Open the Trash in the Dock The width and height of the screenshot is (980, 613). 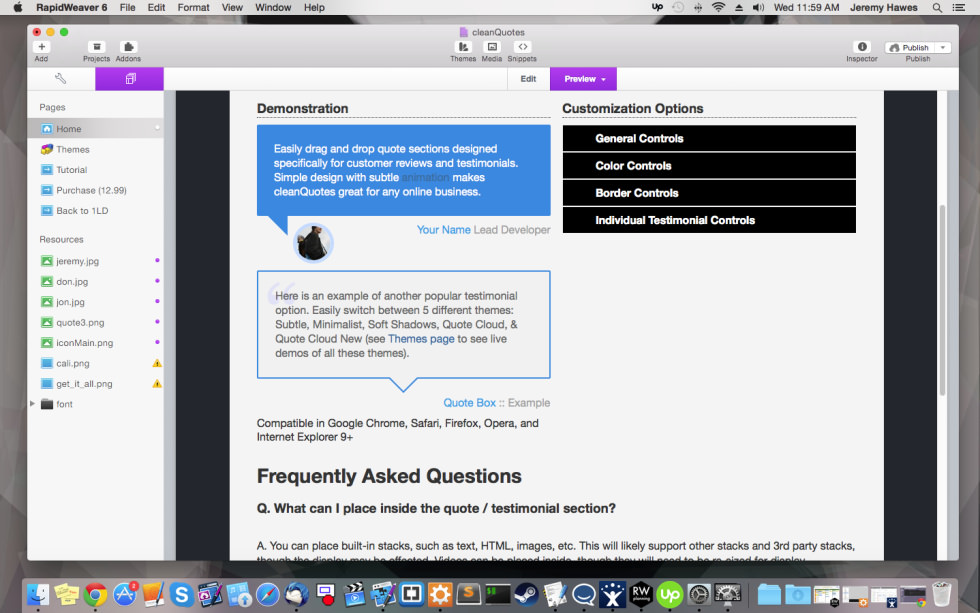pos(942,594)
